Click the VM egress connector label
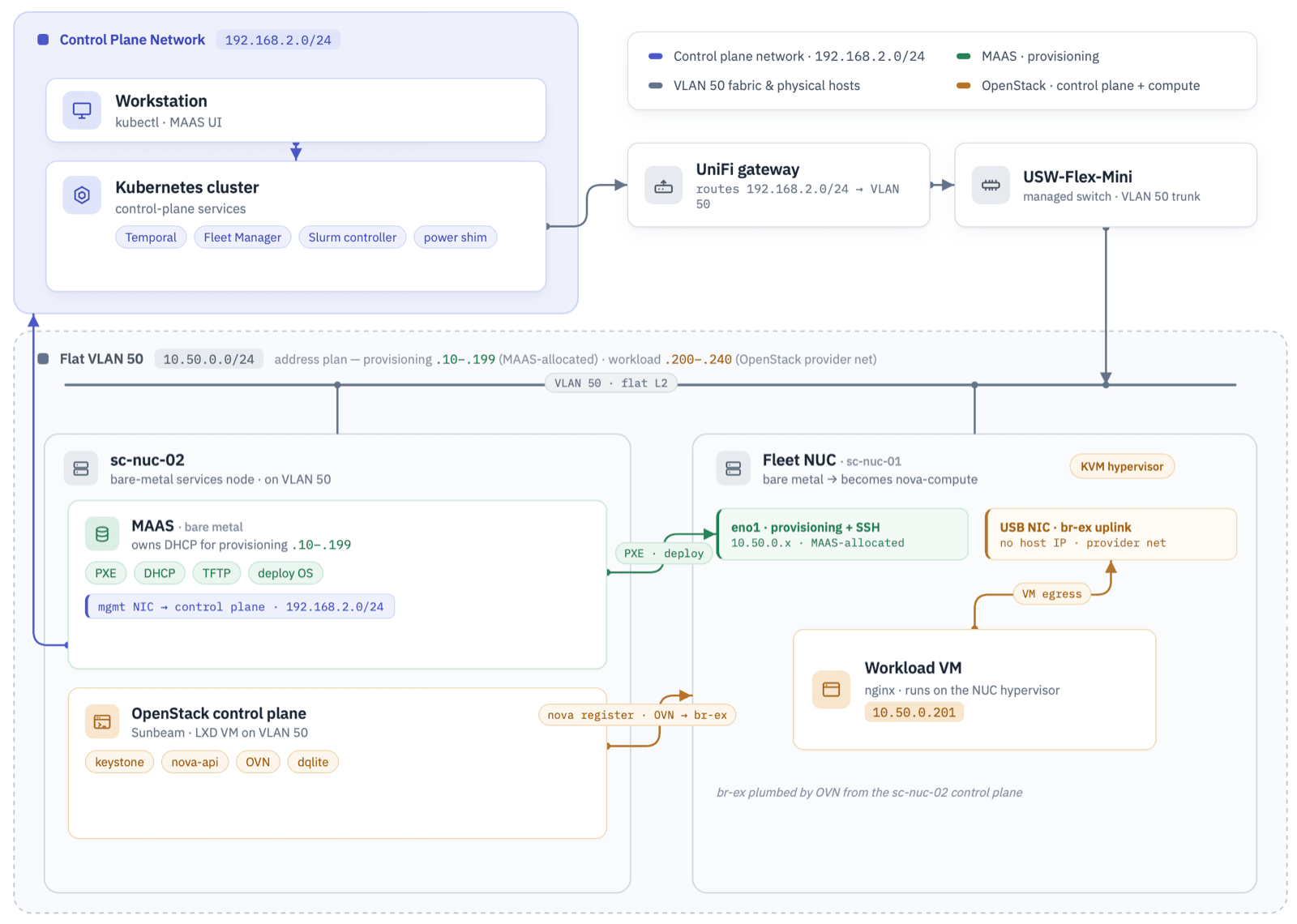The width and height of the screenshot is (1297, 924). [x=1051, y=594]
